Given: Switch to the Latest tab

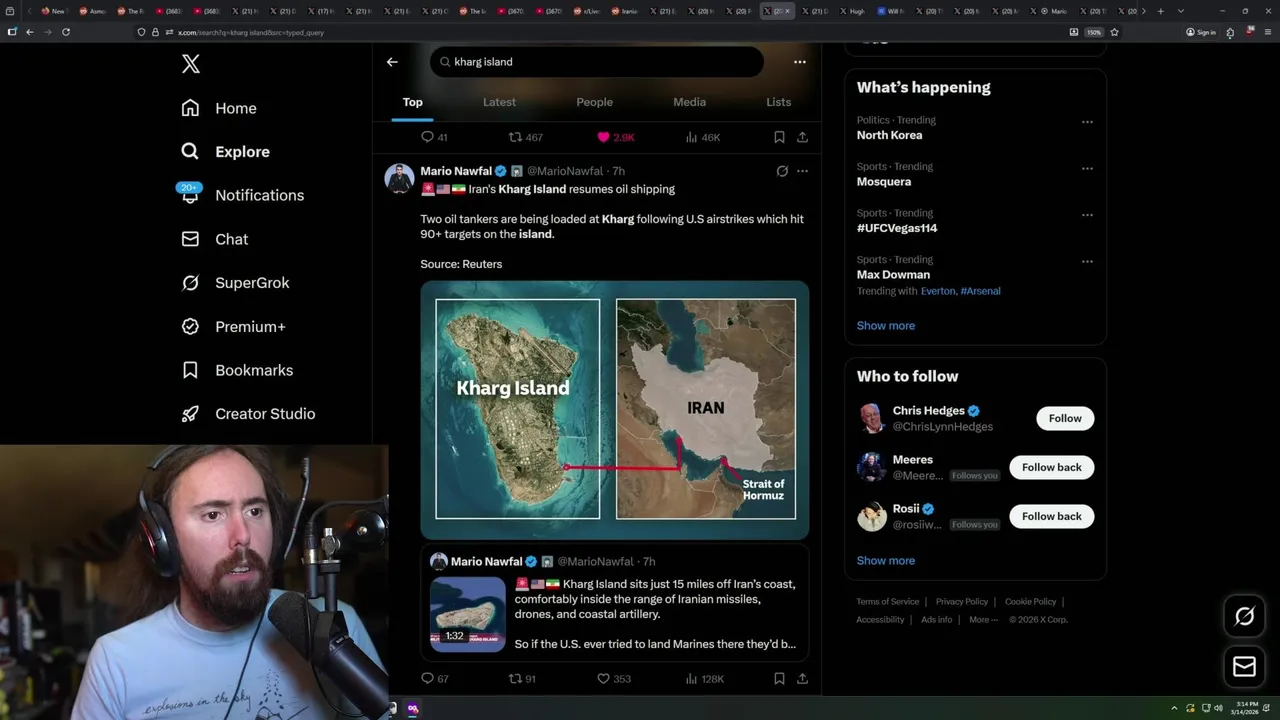Looking at the screenshot, I should 499,102.
